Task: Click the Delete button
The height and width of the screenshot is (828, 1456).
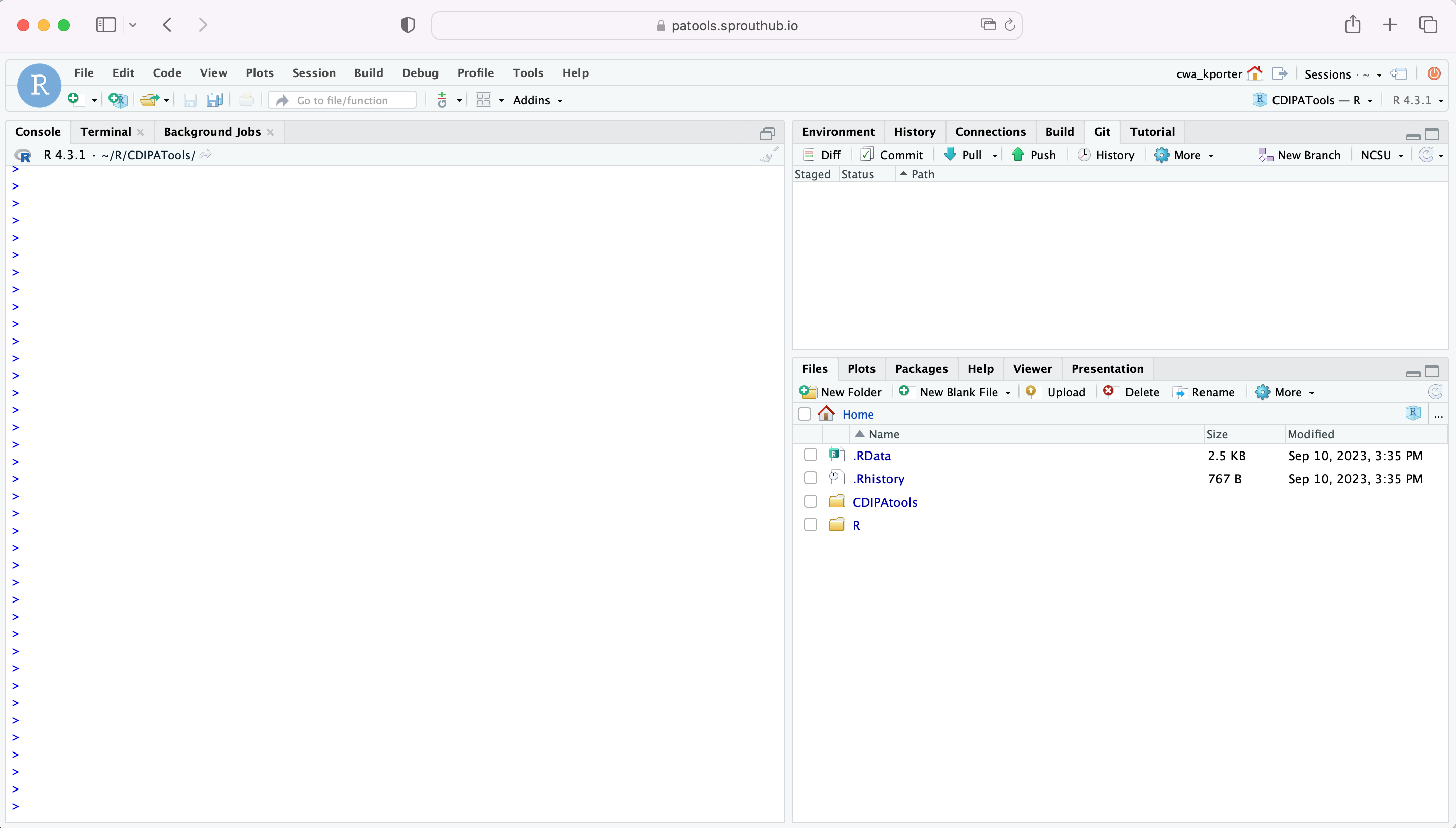Action: pos(1131,392)
